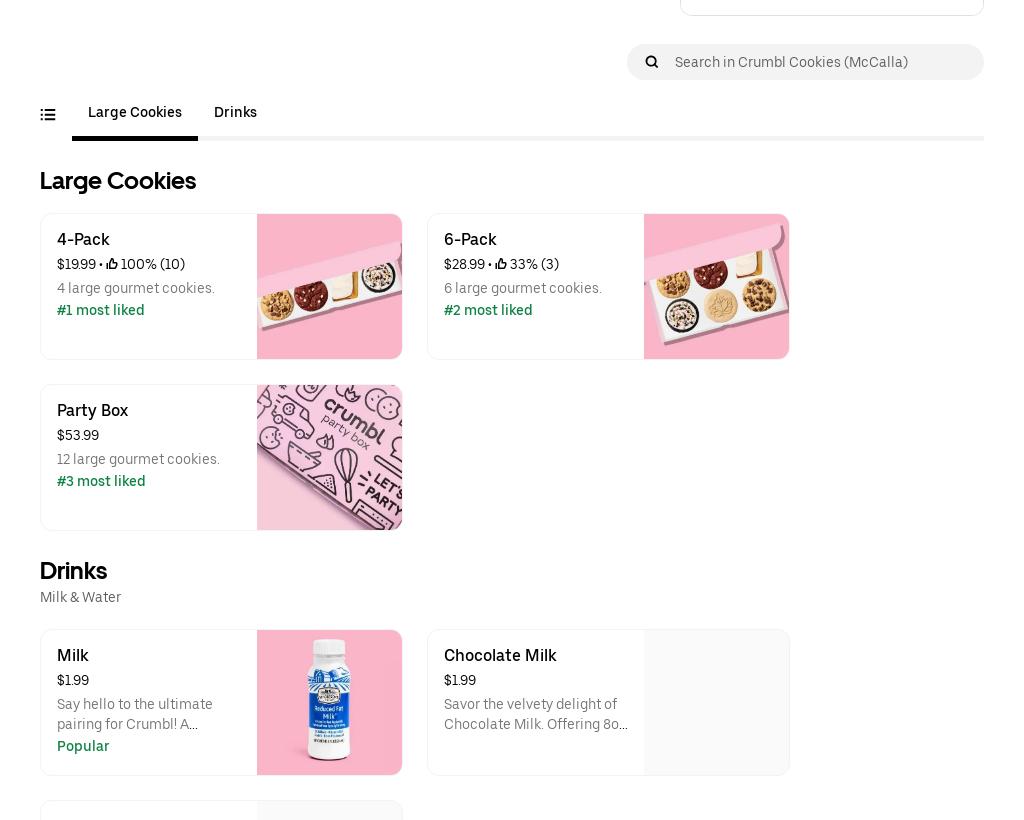Viewport: 1024px width, 820px height.
Task: Click the Party Box pink lid image
Action: click(x=329, y=457)
